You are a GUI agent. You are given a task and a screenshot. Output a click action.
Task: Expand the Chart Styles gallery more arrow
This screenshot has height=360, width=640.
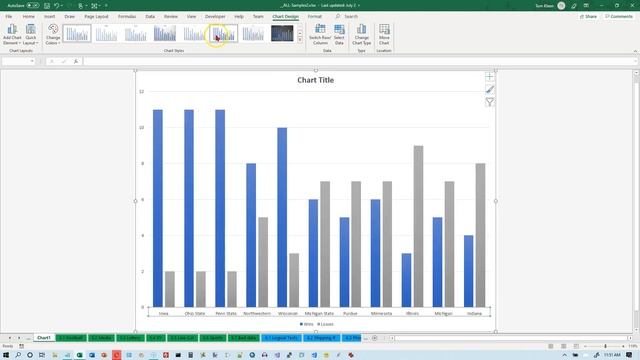pyautogui.click(x=300, y=40)
